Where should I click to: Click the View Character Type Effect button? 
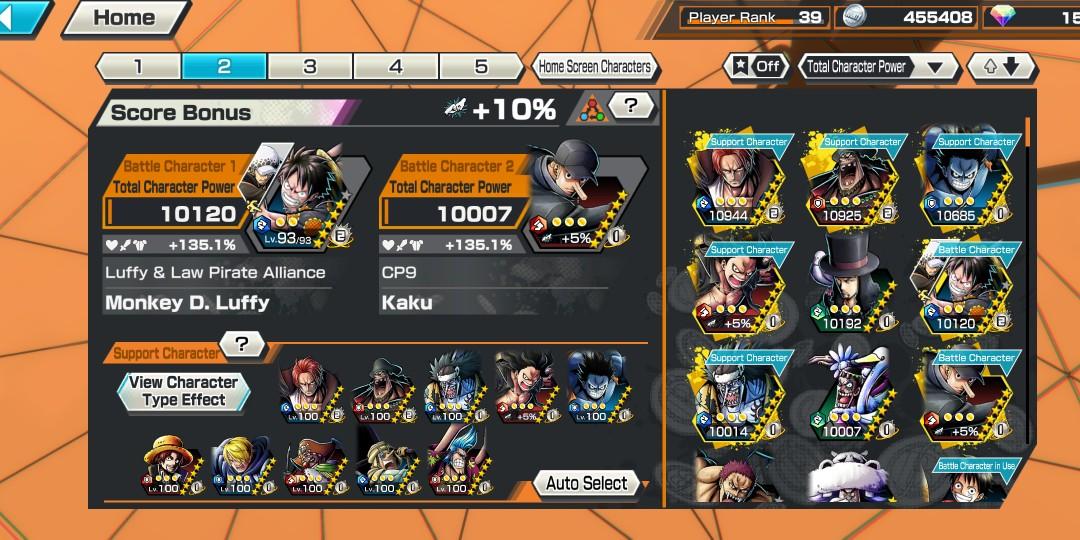point(183,391)
